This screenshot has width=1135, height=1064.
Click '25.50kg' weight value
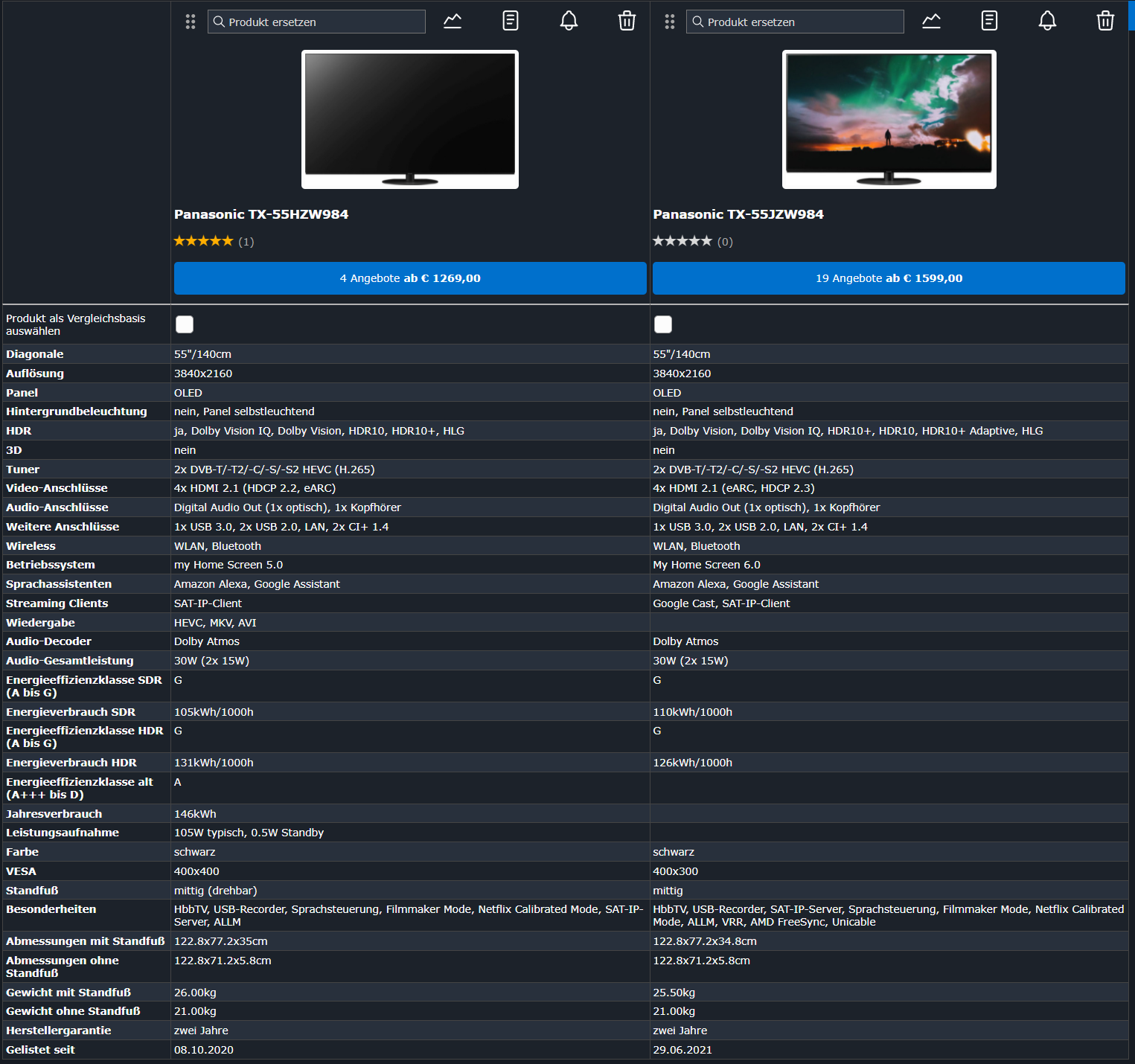click(674, 993)
